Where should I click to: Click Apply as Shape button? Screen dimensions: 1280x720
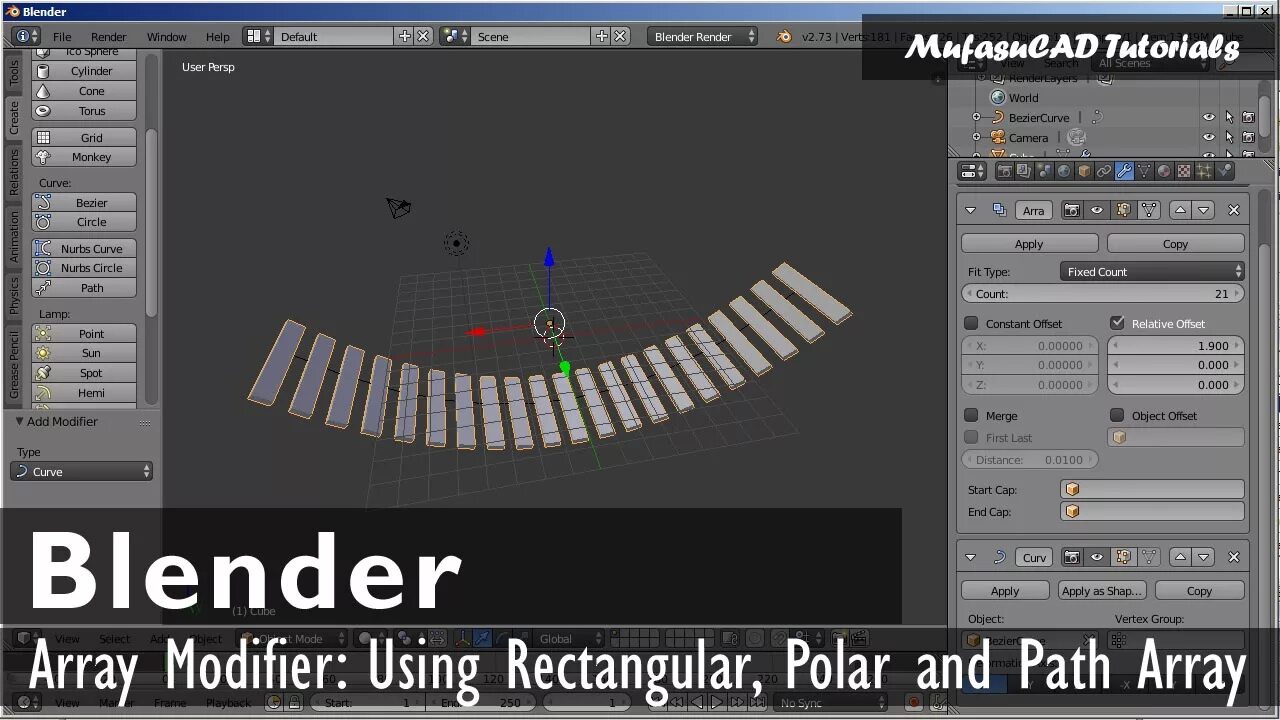pyautogui.click(x=1101, y=591)
